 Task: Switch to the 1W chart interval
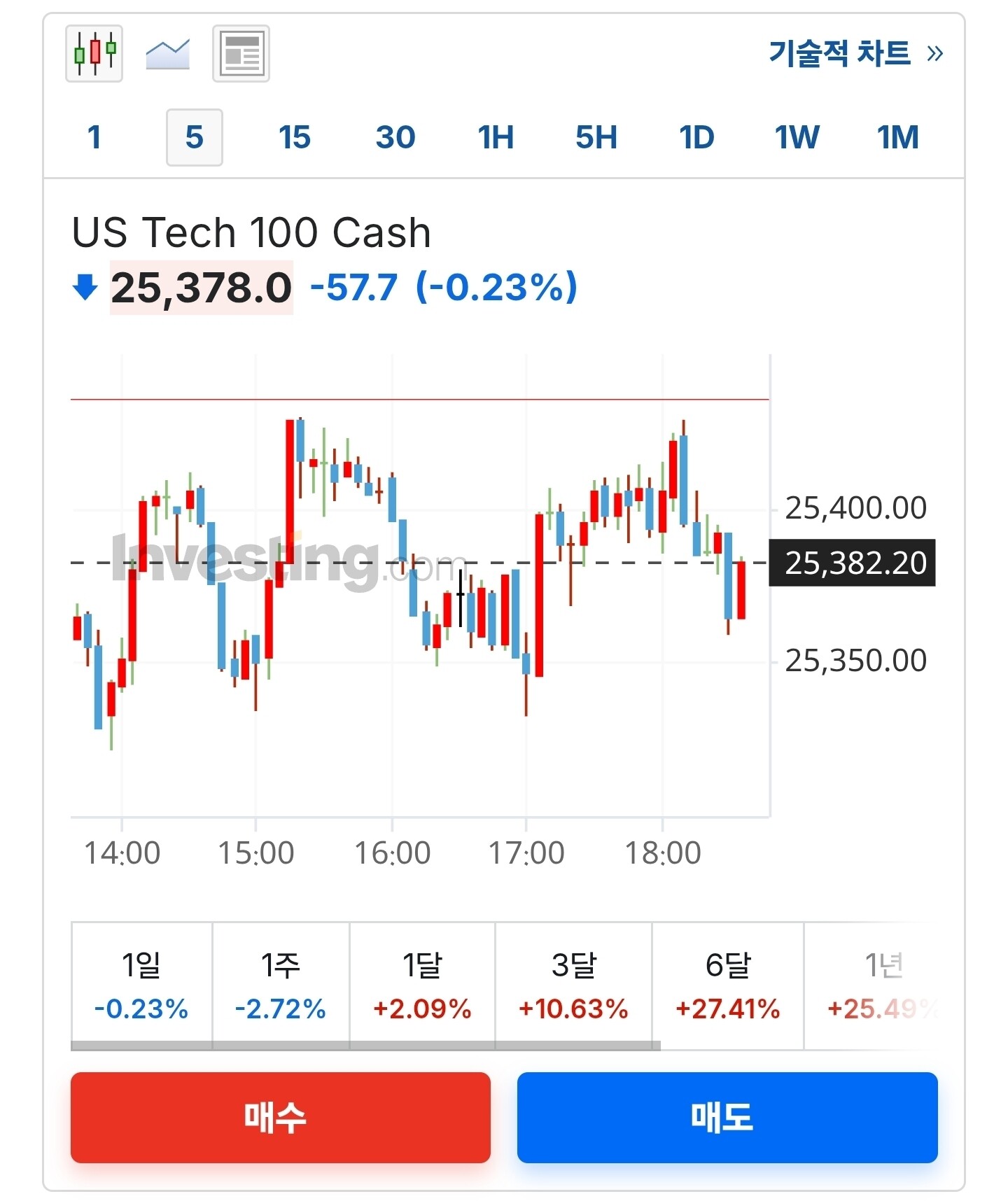(x=797, y=137)
